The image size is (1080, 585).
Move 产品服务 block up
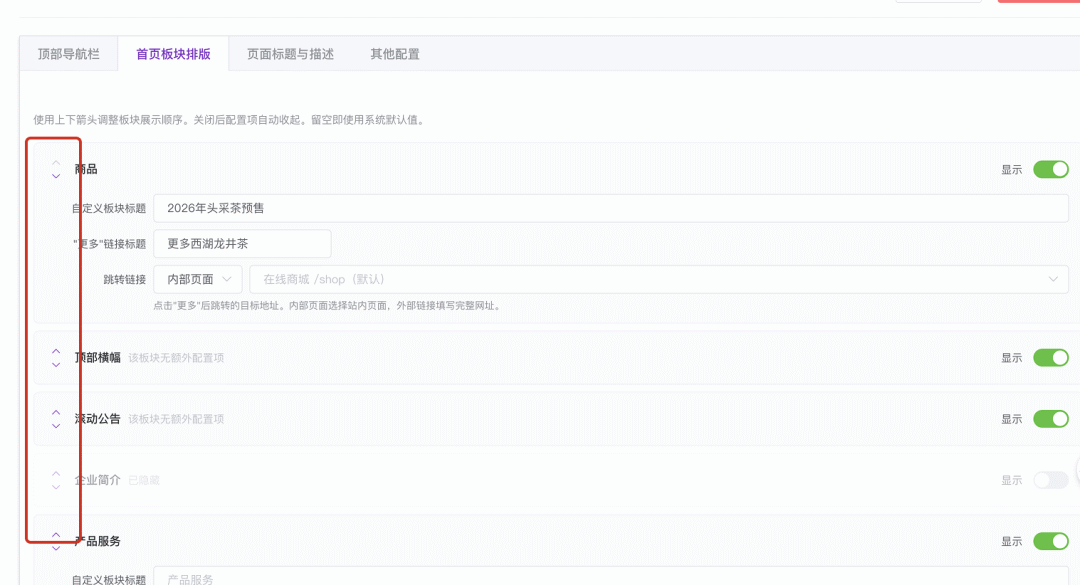56,535
